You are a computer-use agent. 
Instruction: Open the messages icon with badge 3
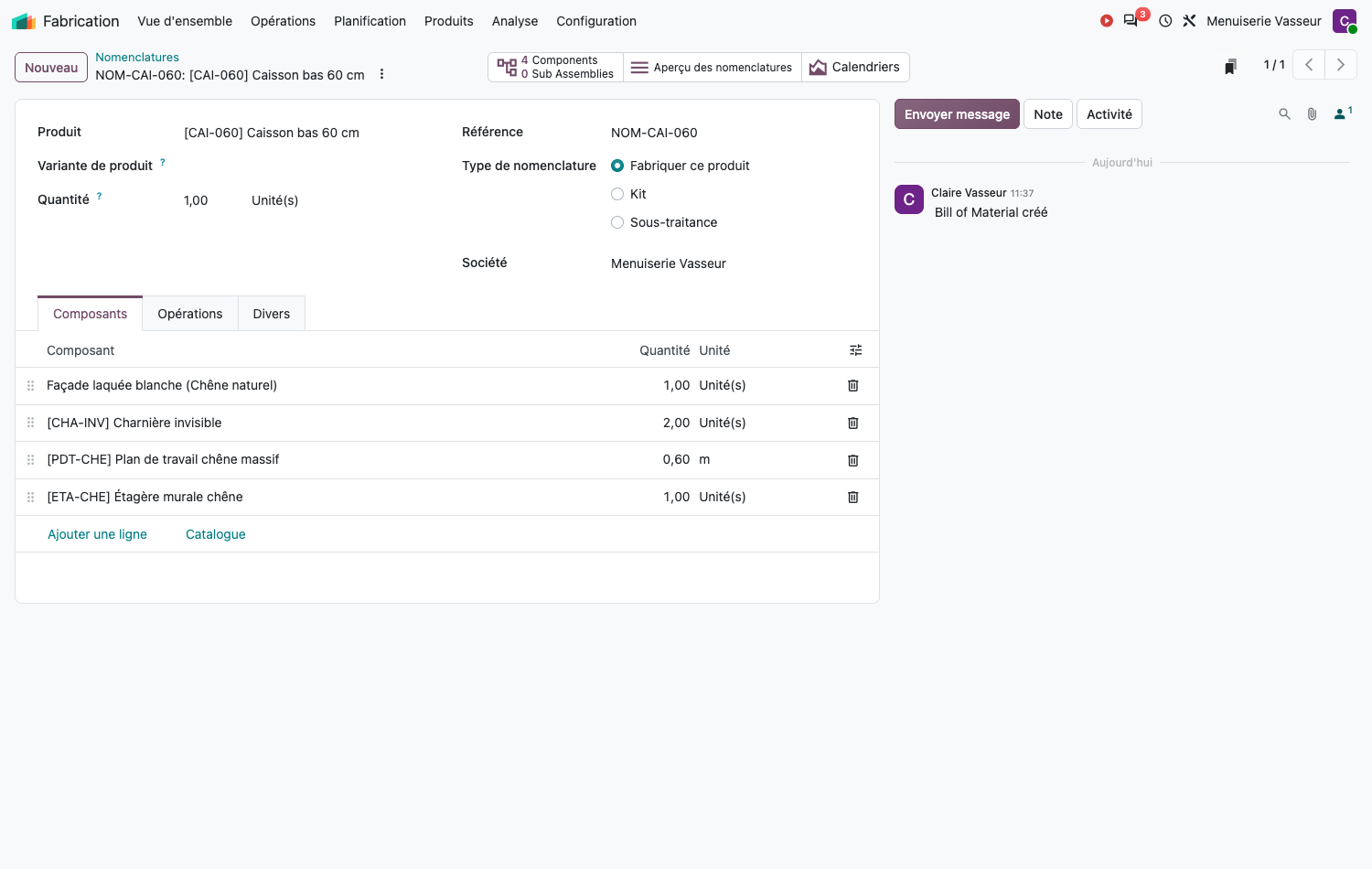click(1132, 20)
